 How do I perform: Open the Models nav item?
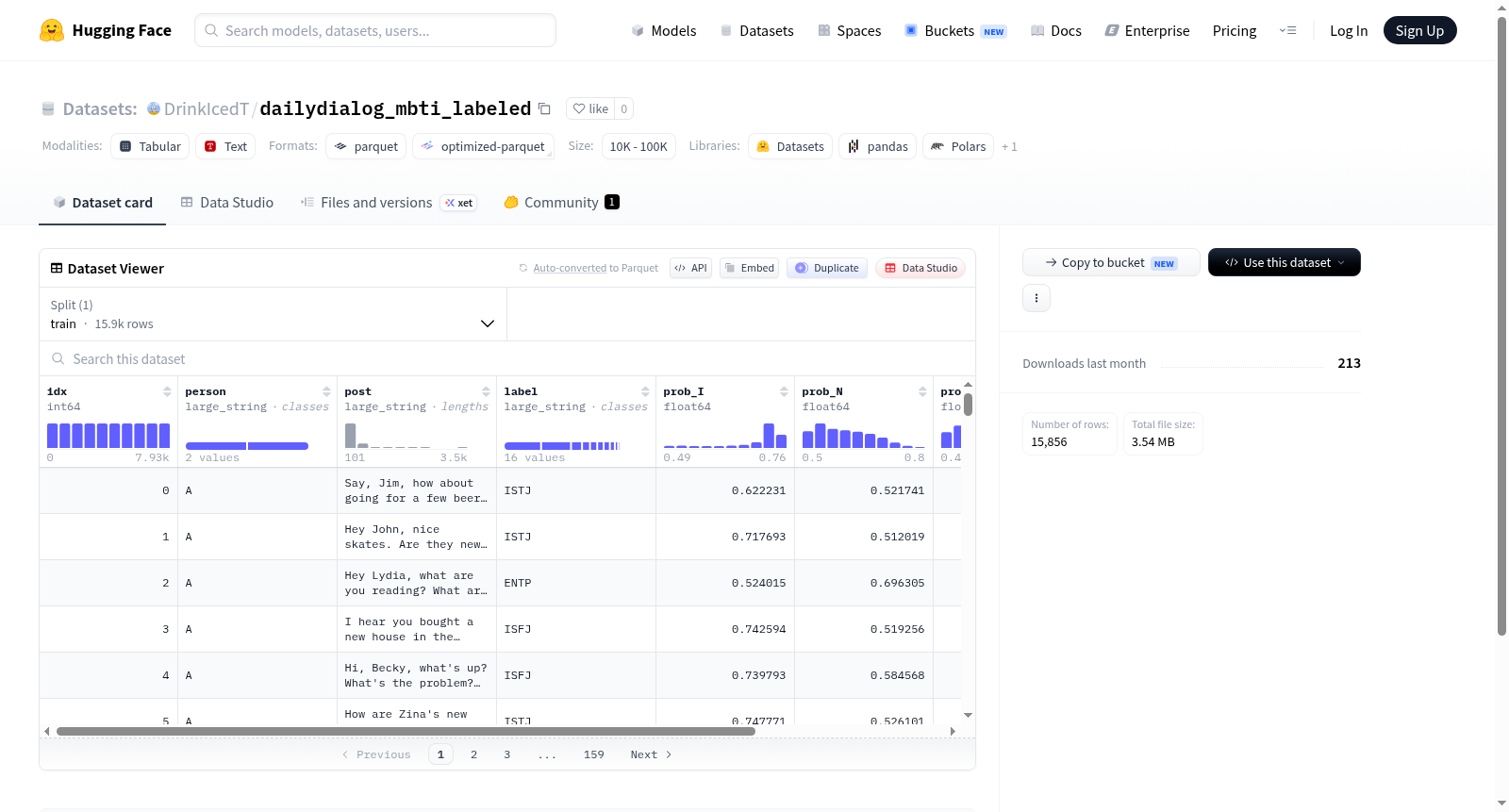[664, 30]
